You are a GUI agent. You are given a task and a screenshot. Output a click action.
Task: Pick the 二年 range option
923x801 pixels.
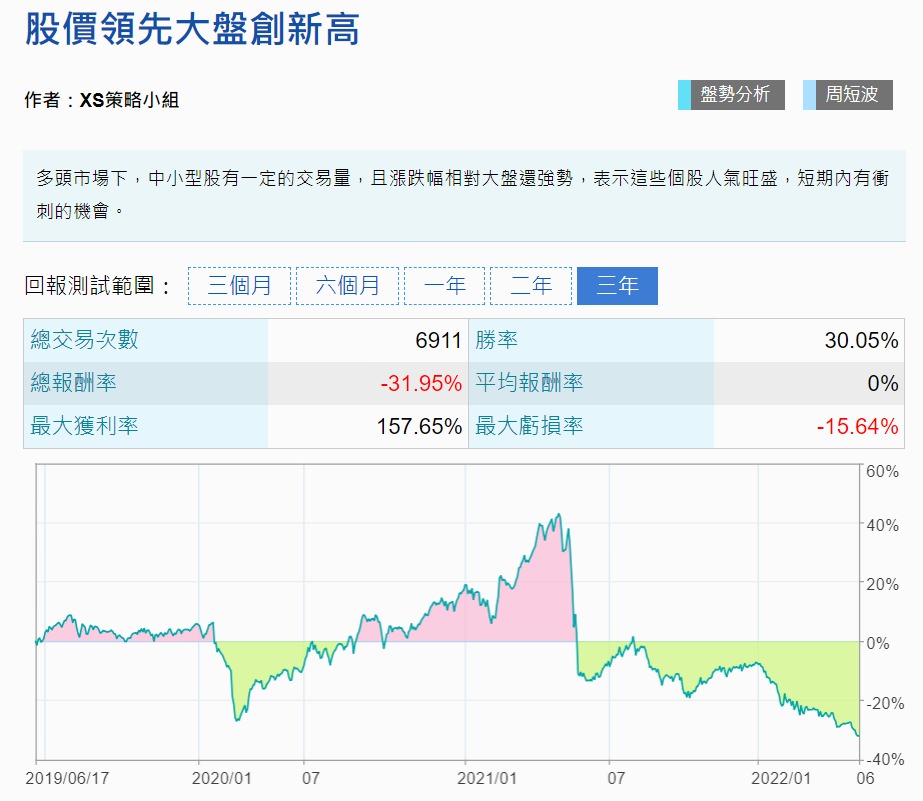[x=530, y=286]
